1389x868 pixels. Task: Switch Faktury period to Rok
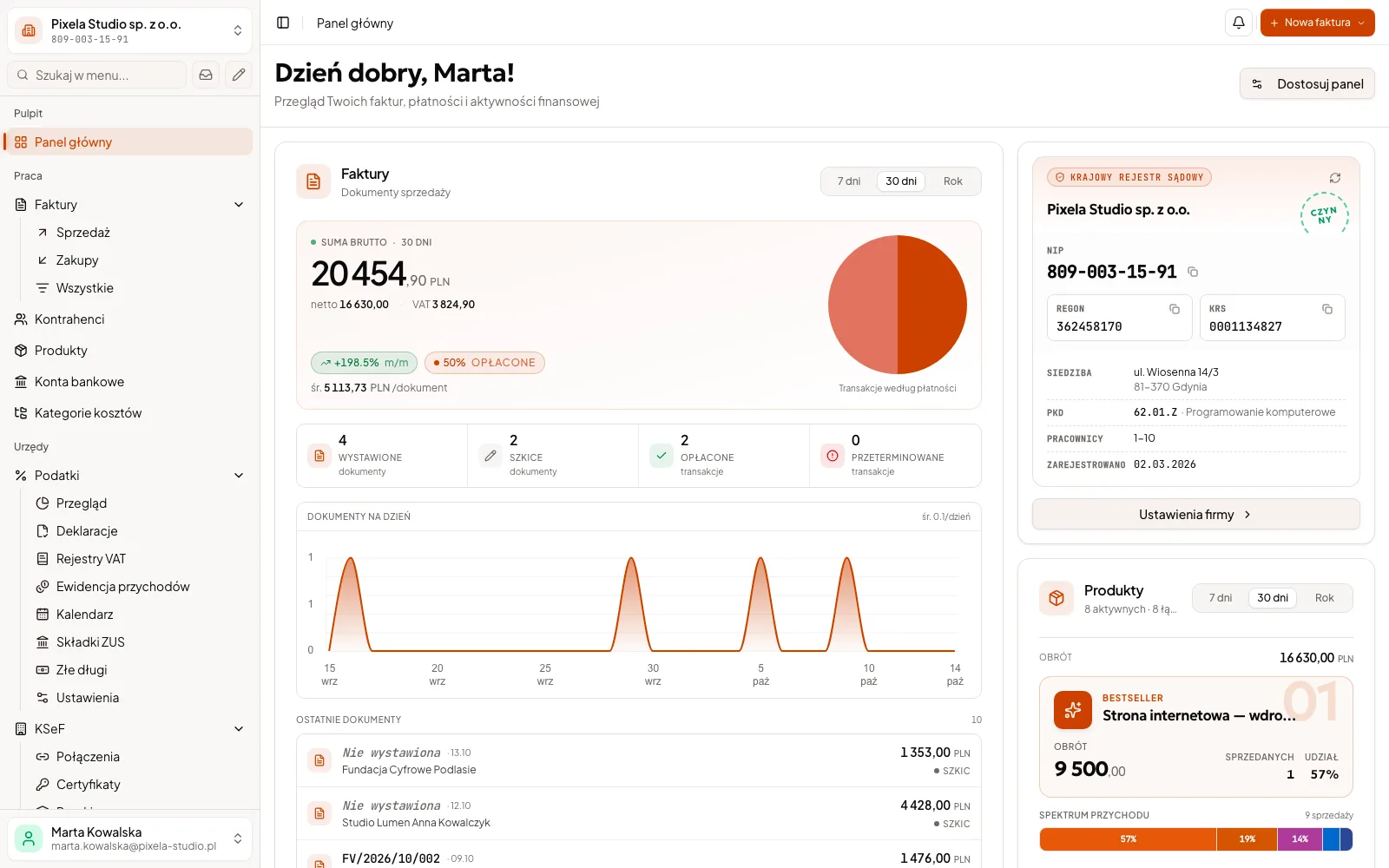(953, 181)
